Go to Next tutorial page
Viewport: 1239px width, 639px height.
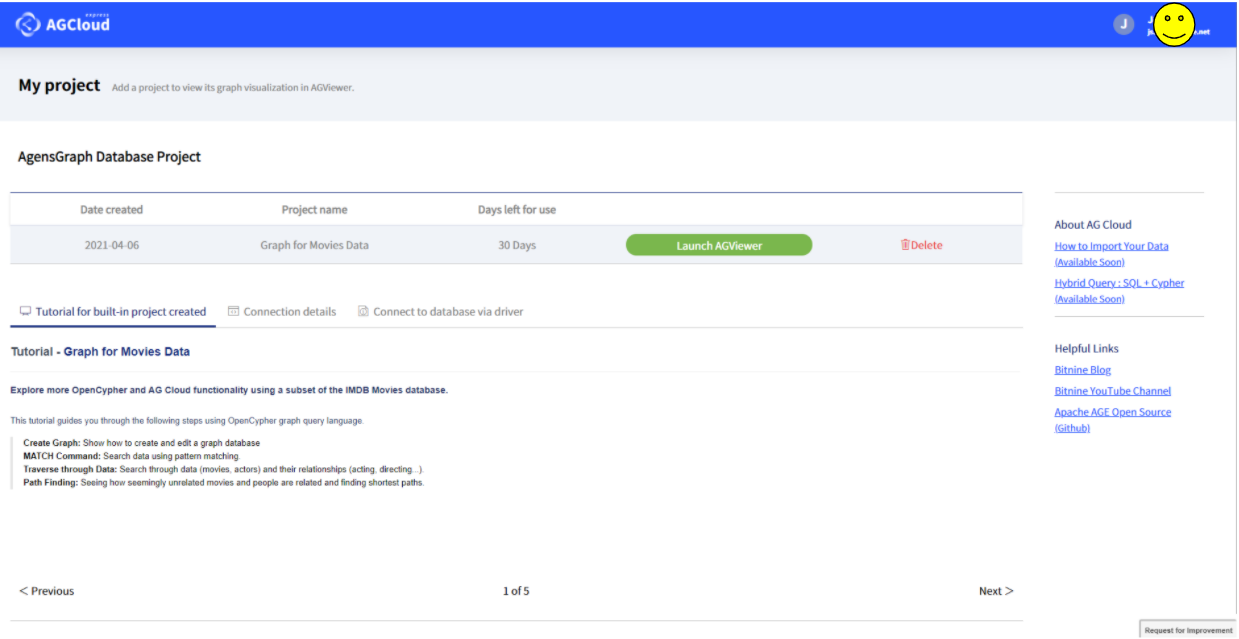[996, 591]
